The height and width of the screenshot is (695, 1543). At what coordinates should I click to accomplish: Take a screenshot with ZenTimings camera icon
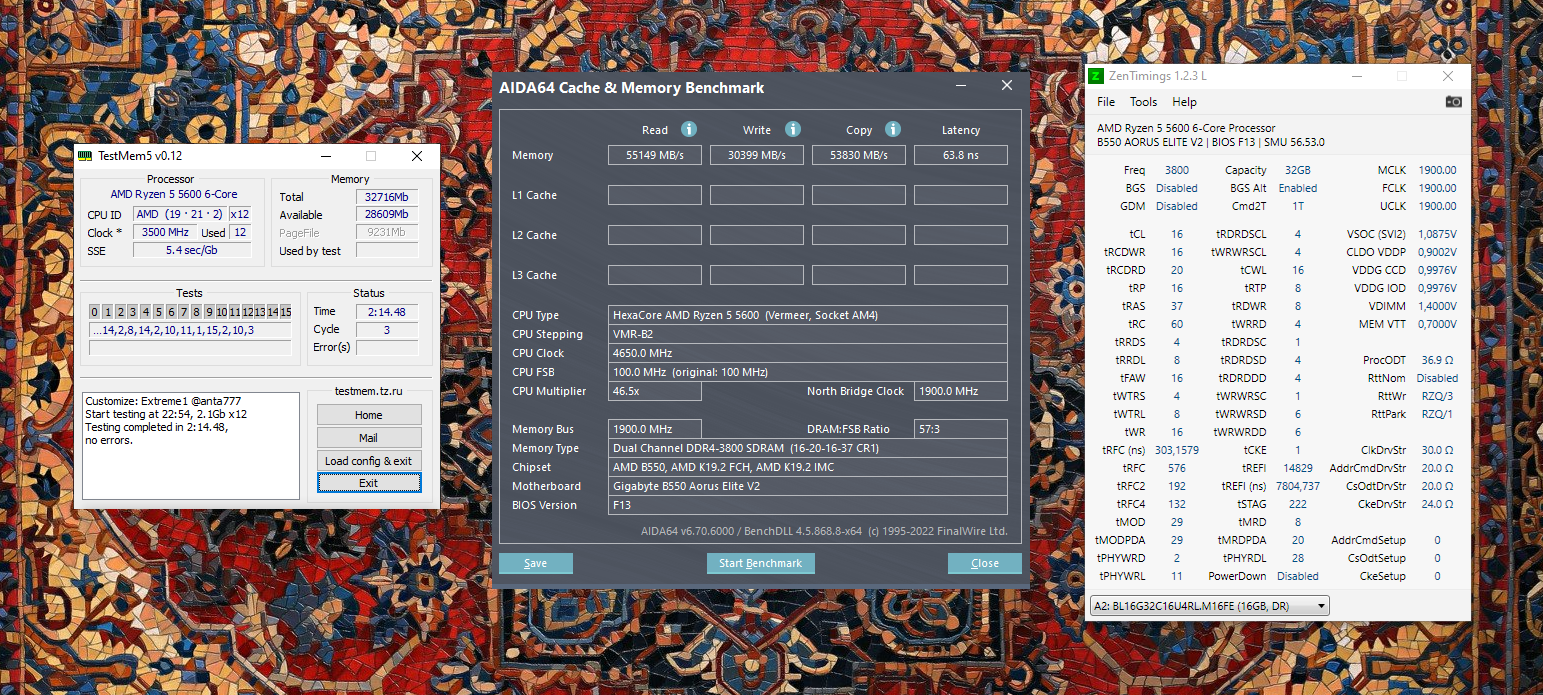tap(1454, 102)
